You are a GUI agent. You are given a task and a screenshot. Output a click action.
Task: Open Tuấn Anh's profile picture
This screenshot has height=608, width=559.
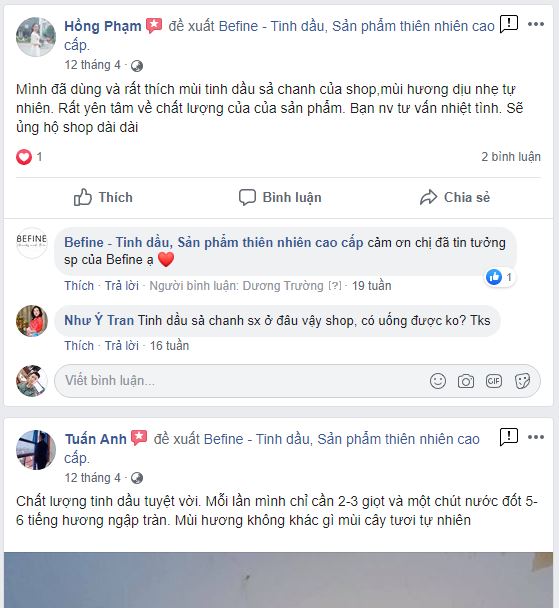click(x=36, y=449)
